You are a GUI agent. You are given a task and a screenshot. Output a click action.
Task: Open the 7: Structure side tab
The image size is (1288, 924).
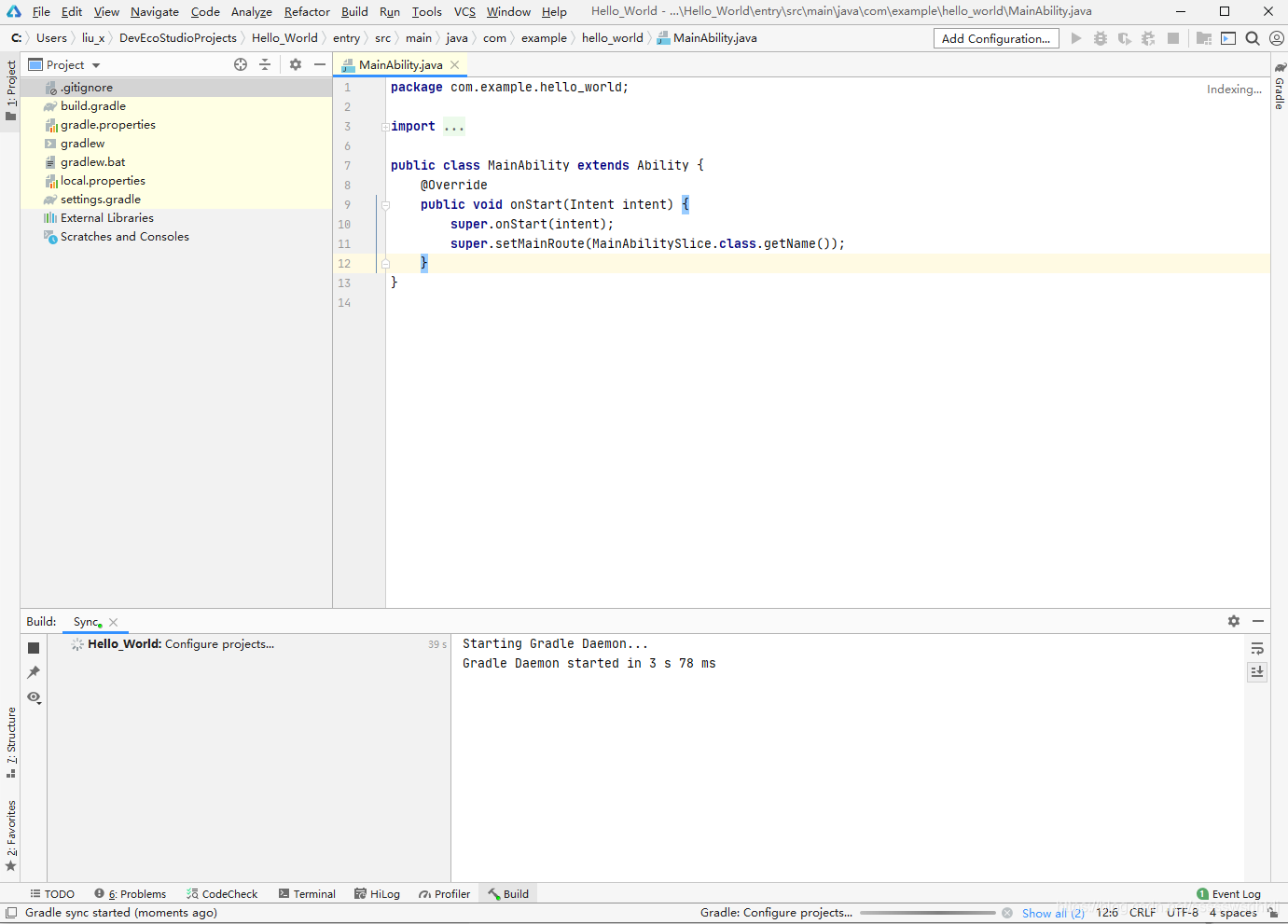click(x=10, y=742)
